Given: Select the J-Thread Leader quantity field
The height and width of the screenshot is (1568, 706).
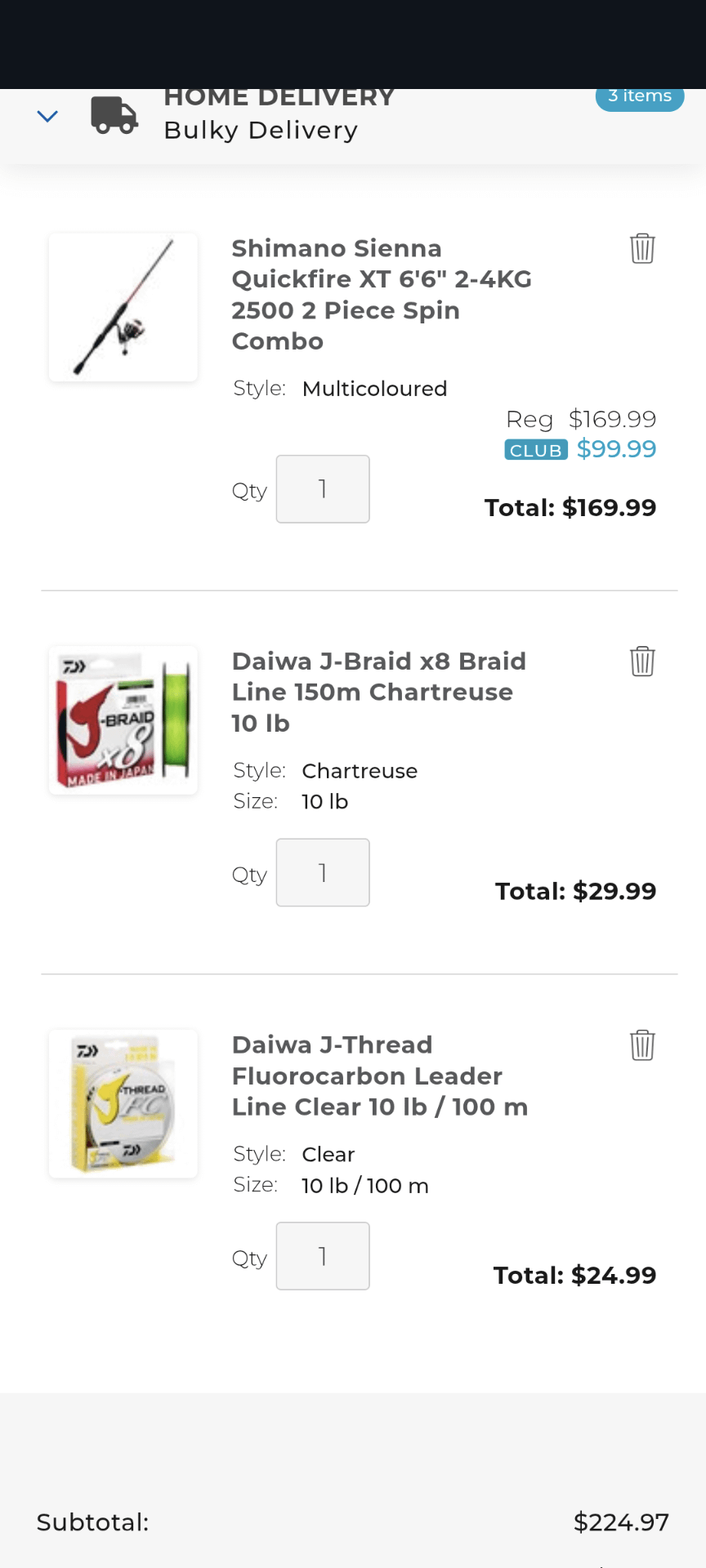Looking at the screenshot, I should click(323, 1256).
